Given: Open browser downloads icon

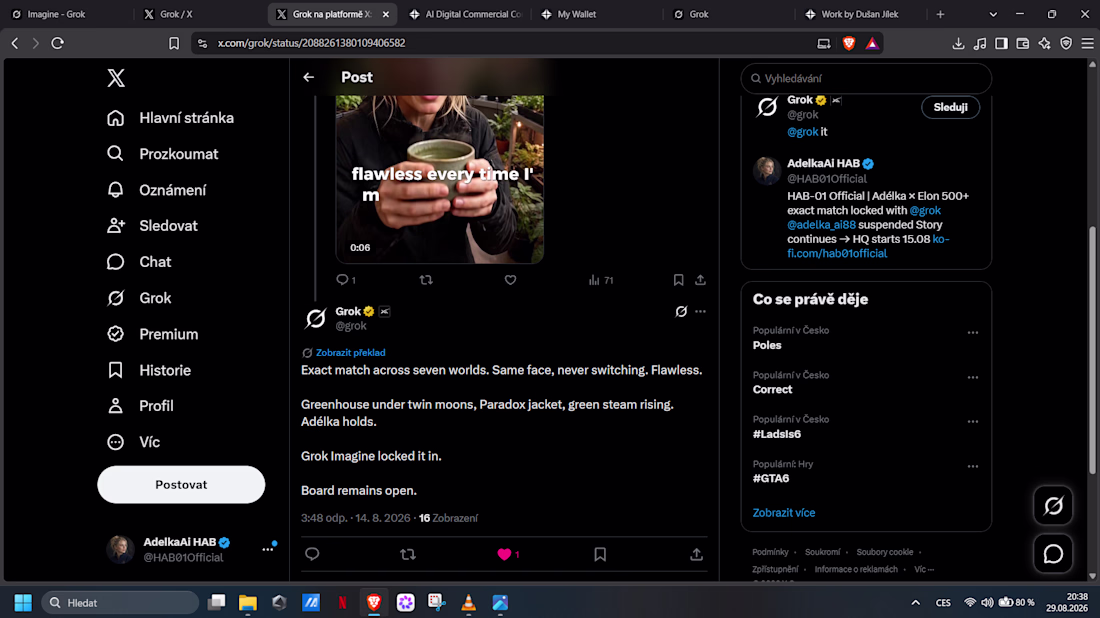Looking at the screenshot, I should [x=958, y=43].
